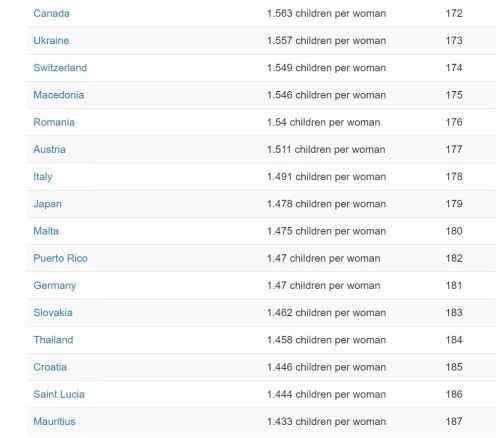
Task: Open the Japan country link
Action: [47, 204]
